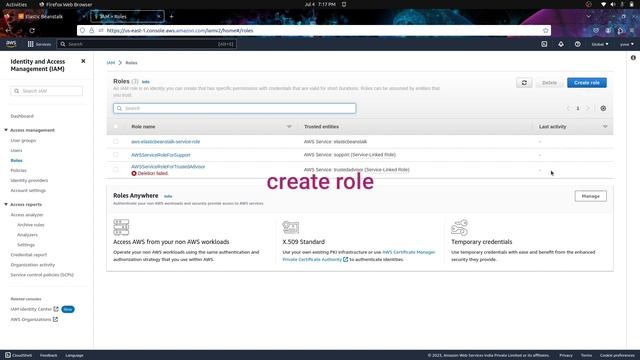Click the Firefox extensions puzzle icon
The image size is (640, 360).
tap(620, 31)
